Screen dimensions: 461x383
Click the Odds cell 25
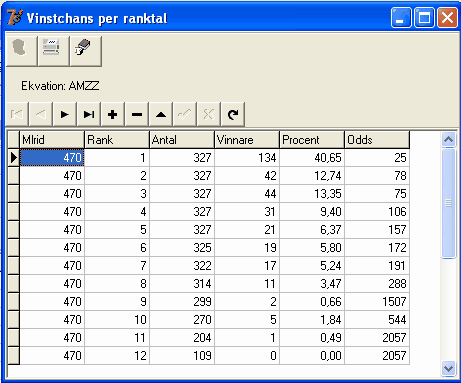point(377,157)
